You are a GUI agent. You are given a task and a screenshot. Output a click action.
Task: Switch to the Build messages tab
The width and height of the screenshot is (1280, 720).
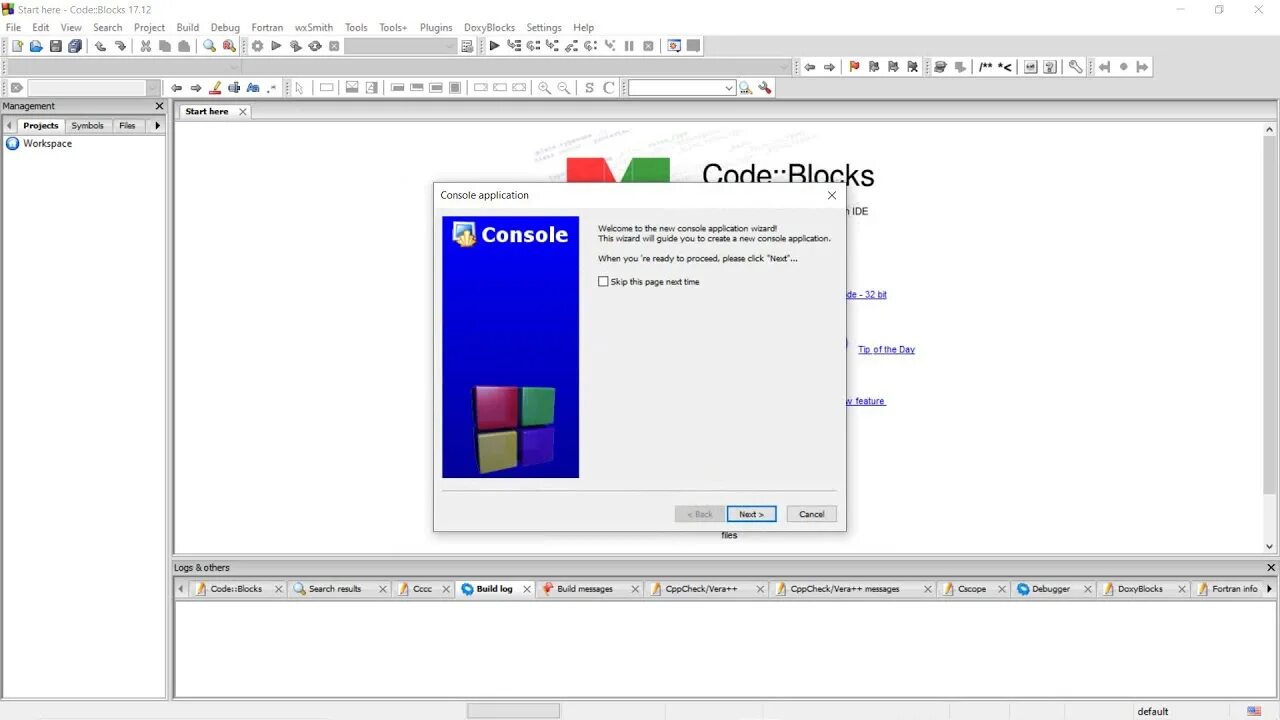point(585,589)
